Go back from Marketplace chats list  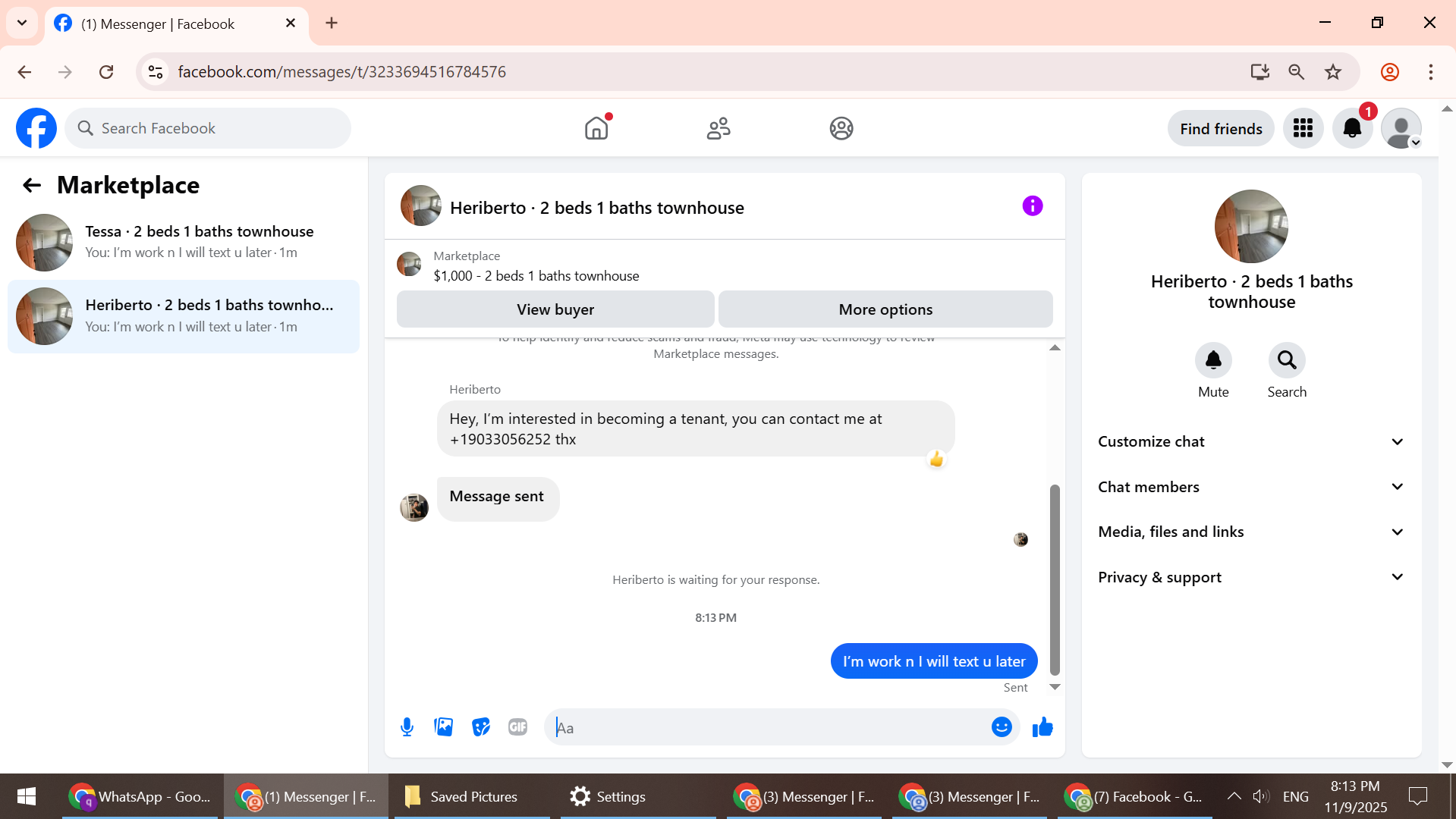(x=32, y=185)
